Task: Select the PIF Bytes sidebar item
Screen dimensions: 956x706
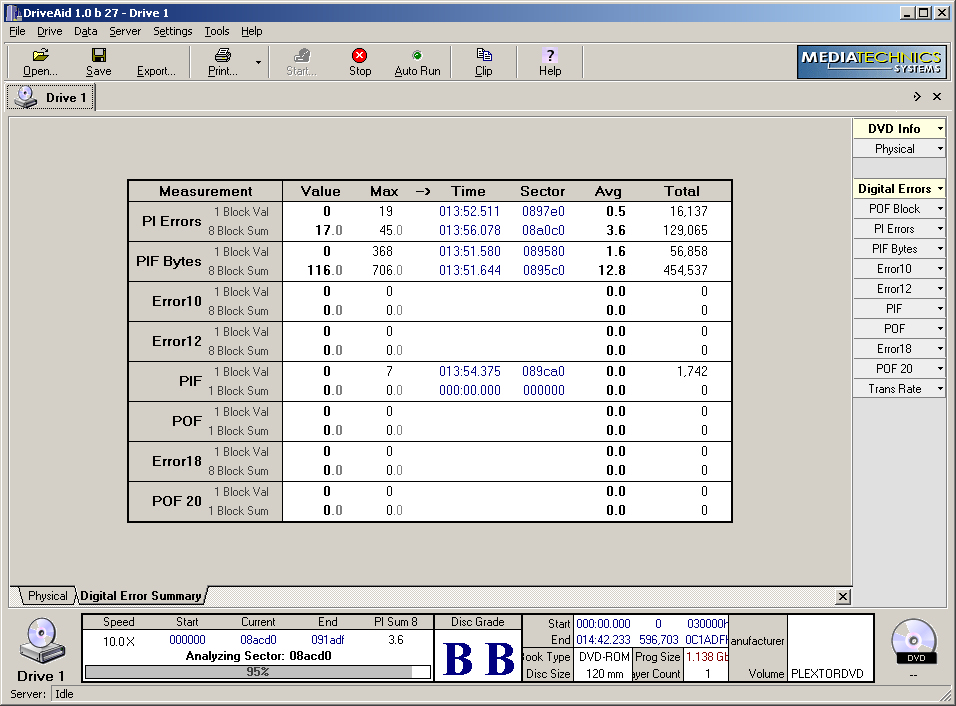Action: coord(894,249)
